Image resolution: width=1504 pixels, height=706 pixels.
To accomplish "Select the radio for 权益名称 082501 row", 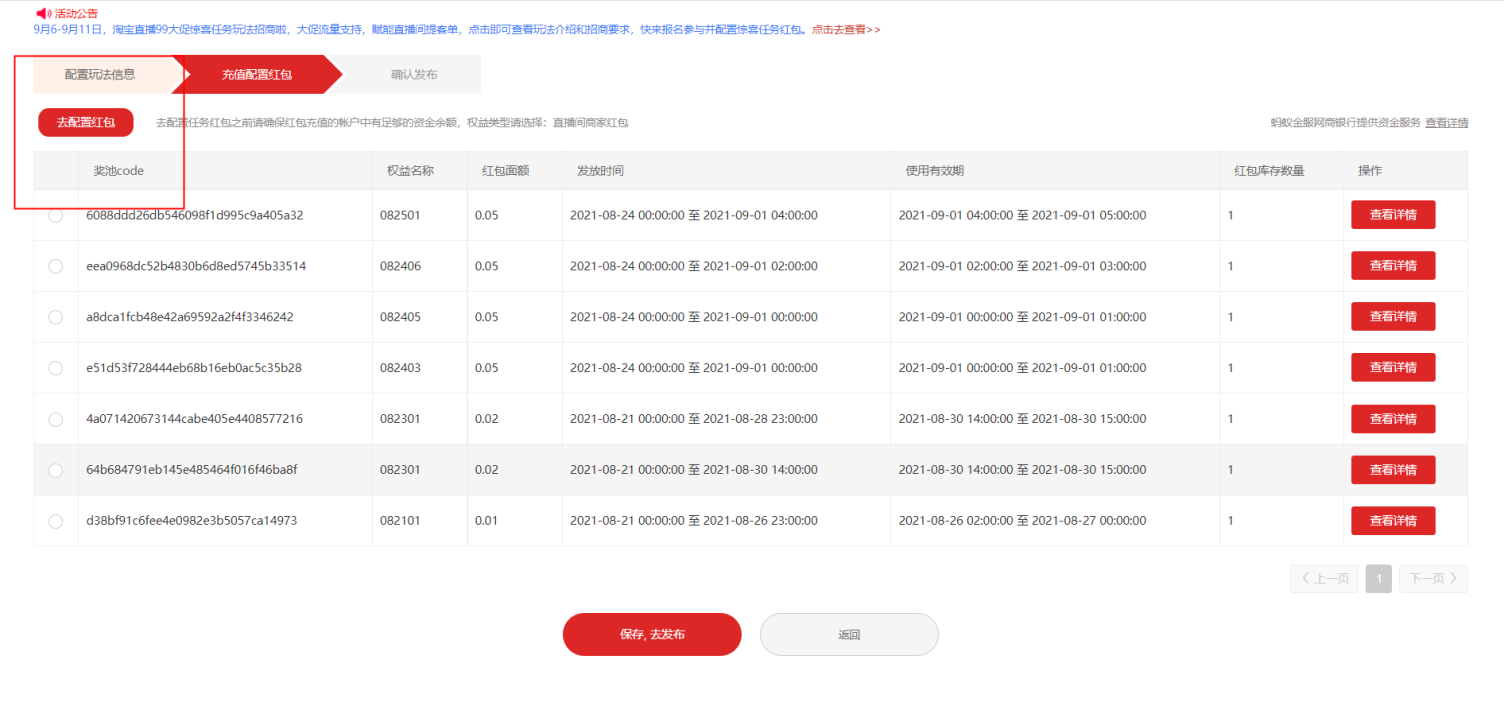I will pyautogui.click(x=55, y=214).
